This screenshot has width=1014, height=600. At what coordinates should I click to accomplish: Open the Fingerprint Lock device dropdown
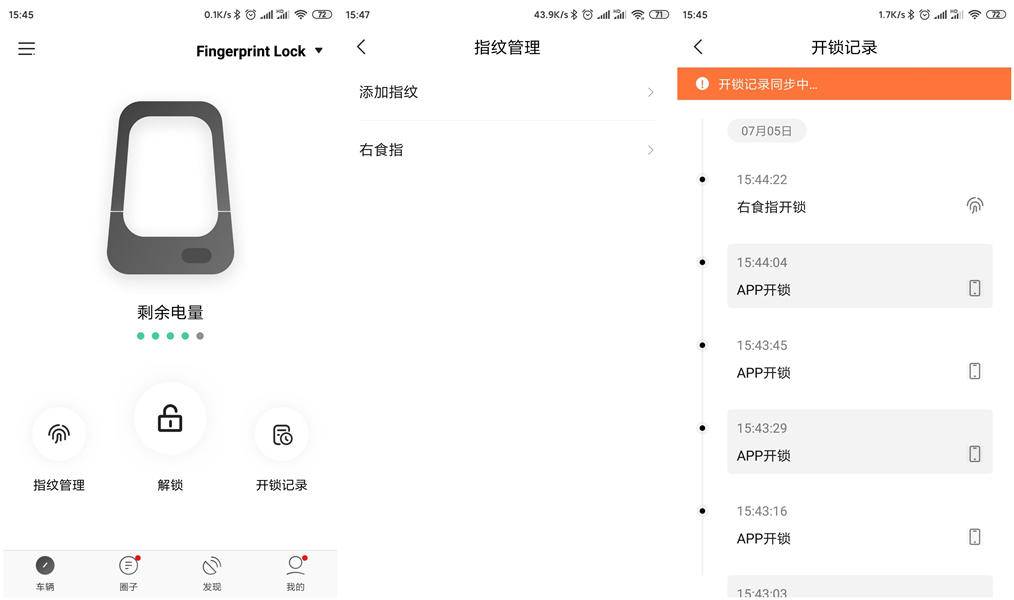click(318, 50)
